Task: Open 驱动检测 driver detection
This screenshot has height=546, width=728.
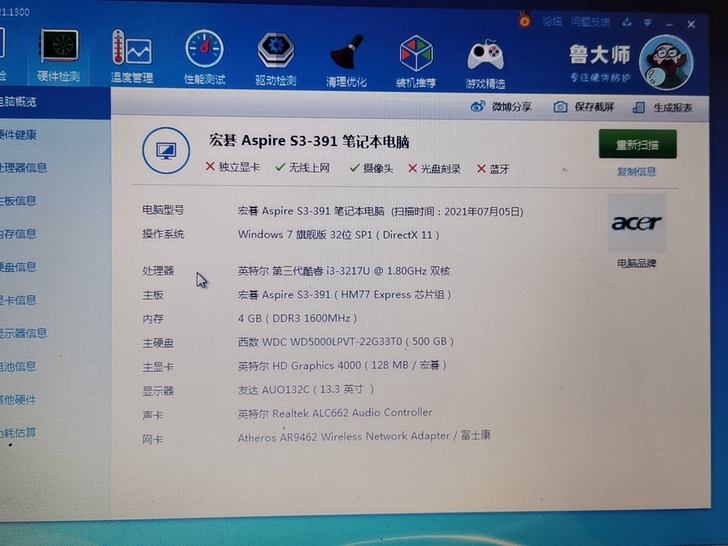Action: coord(276,59)
